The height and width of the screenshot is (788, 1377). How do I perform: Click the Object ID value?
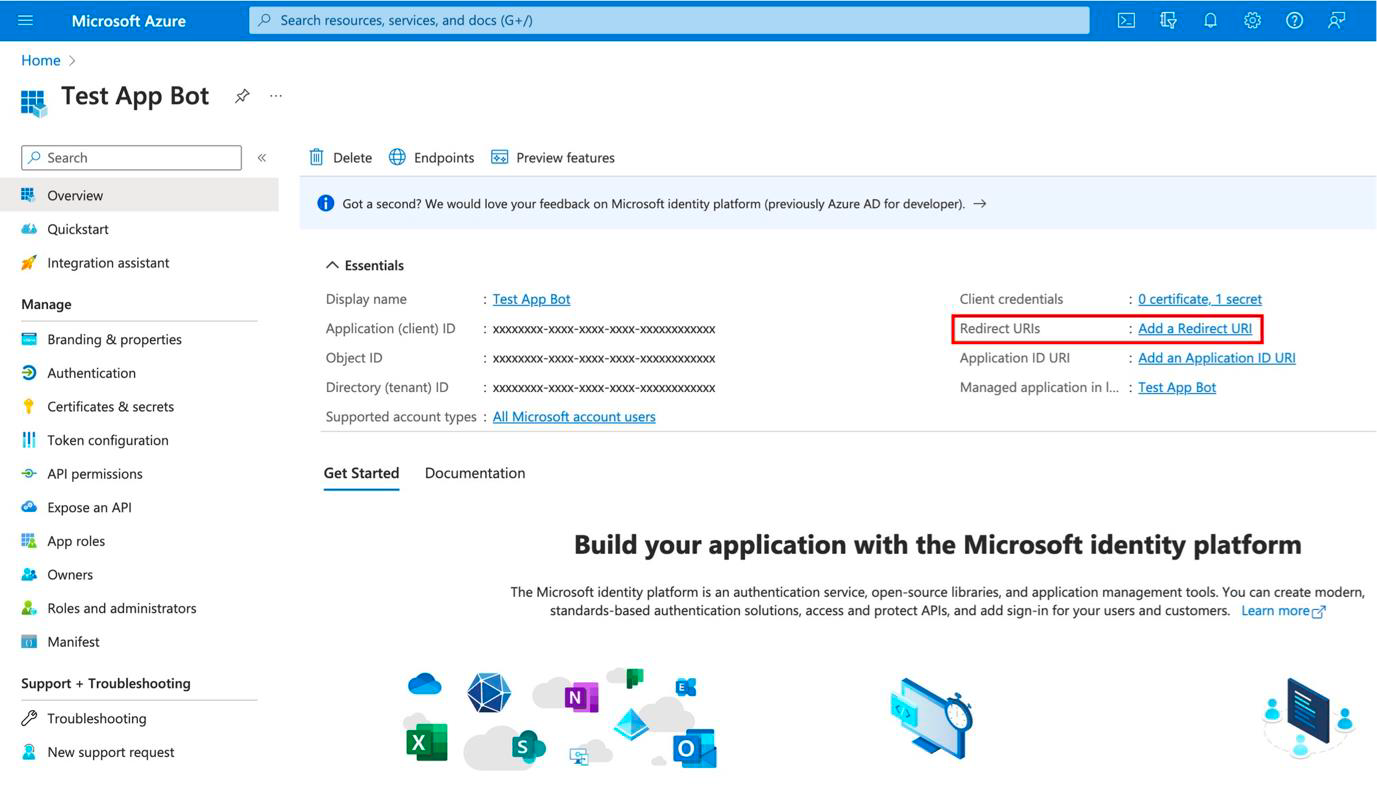point(604,358)
